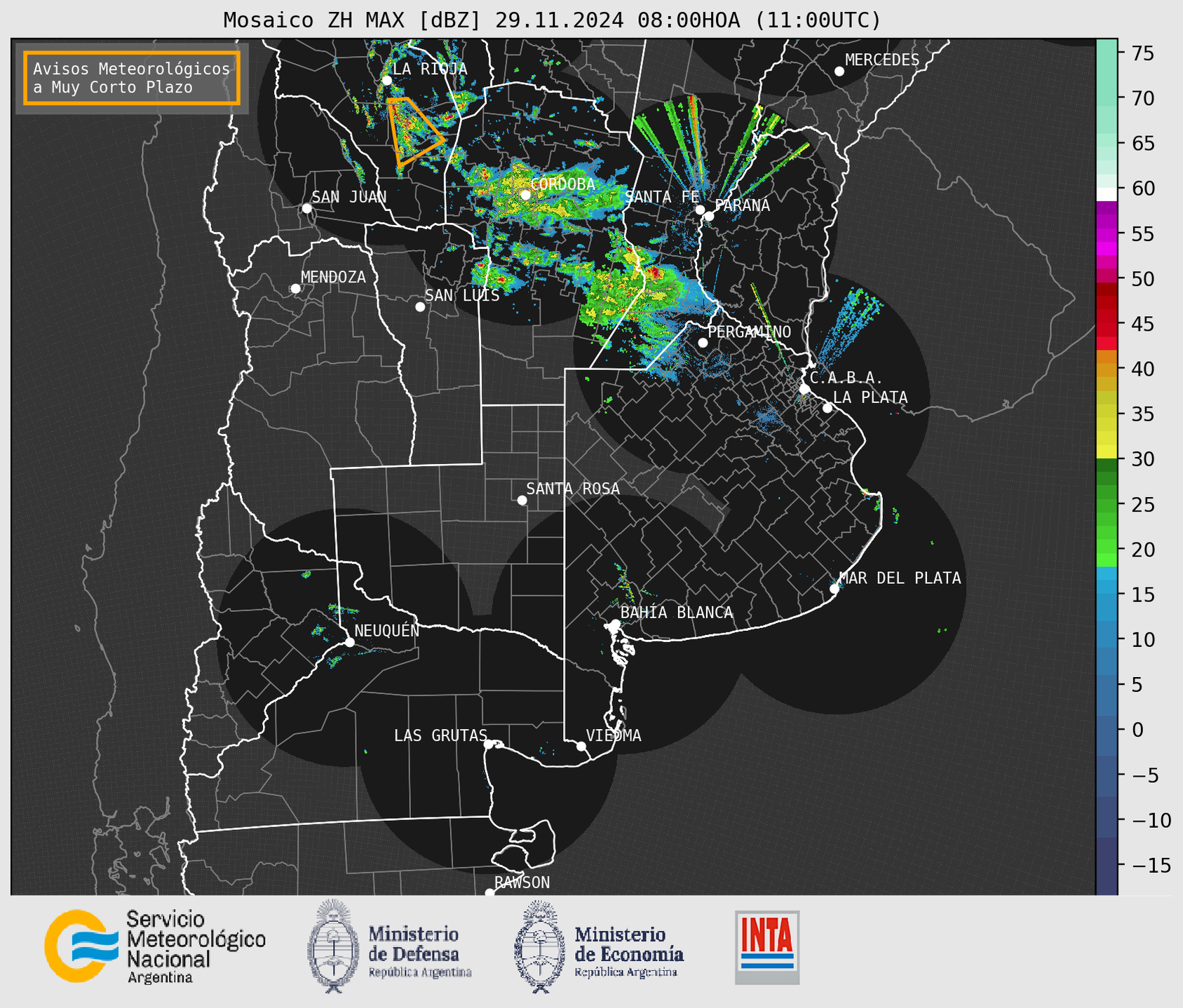Click the Ministerio de Economía coat of arms
The height and width of the screenshot is (1008, 1183).
point(539,946)
